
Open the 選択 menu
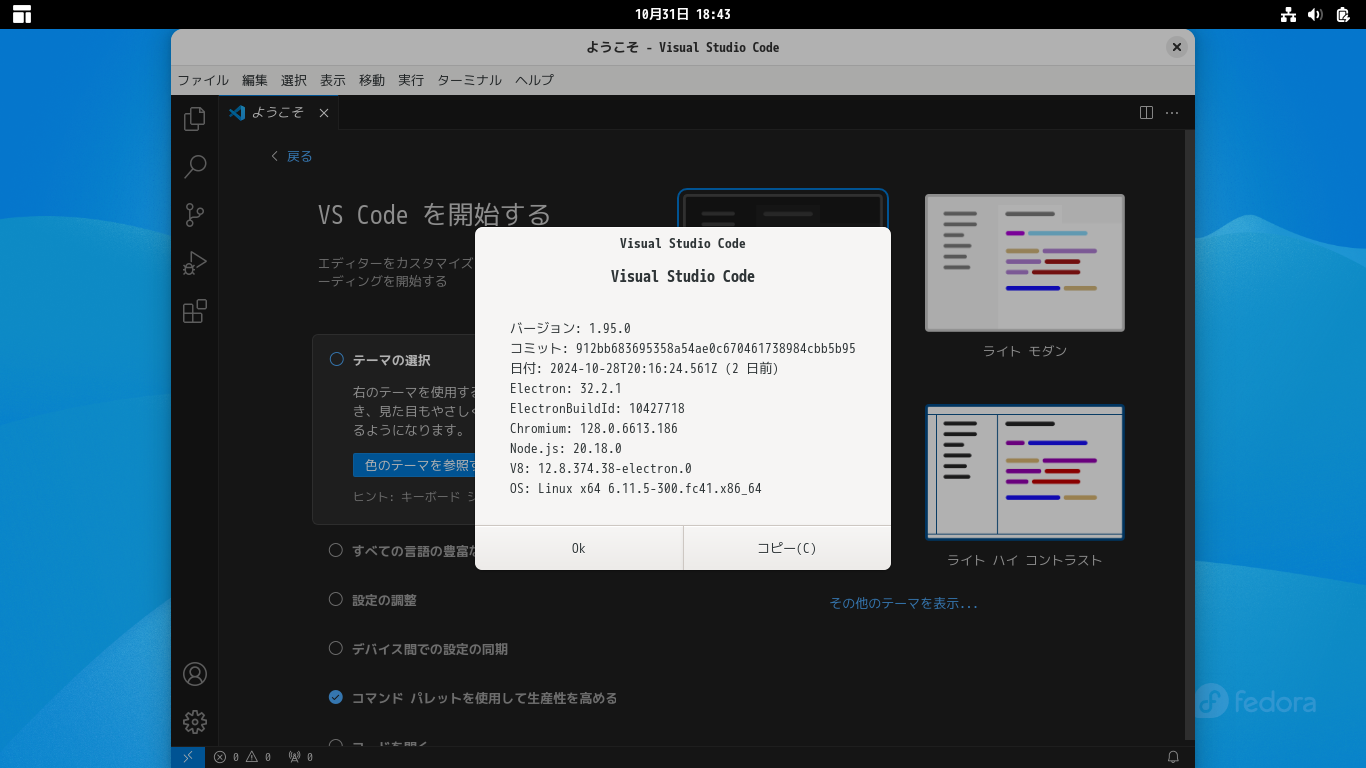point(294,80)
